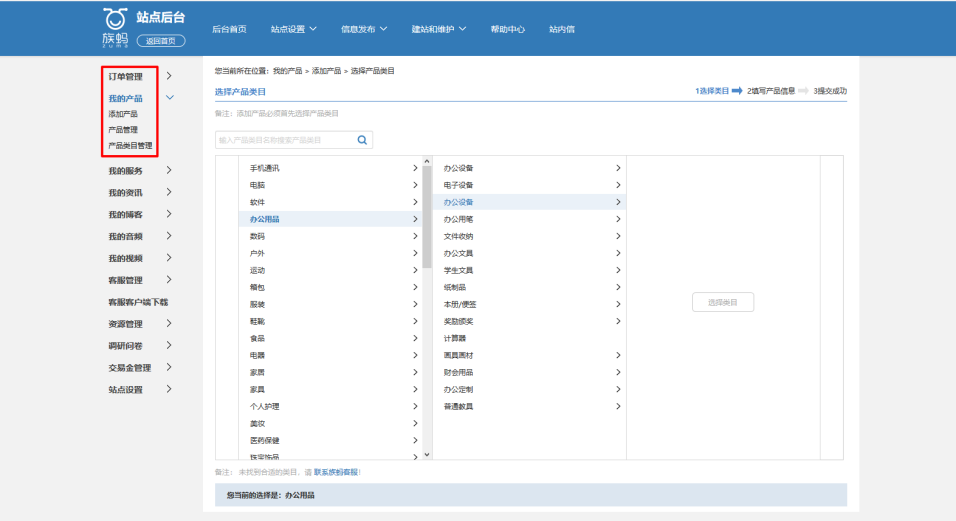Image resolution: width=956 pixels, height=521 pixels.
Task: Select 产品管理 in the sidebar
Action: (123, 130)
